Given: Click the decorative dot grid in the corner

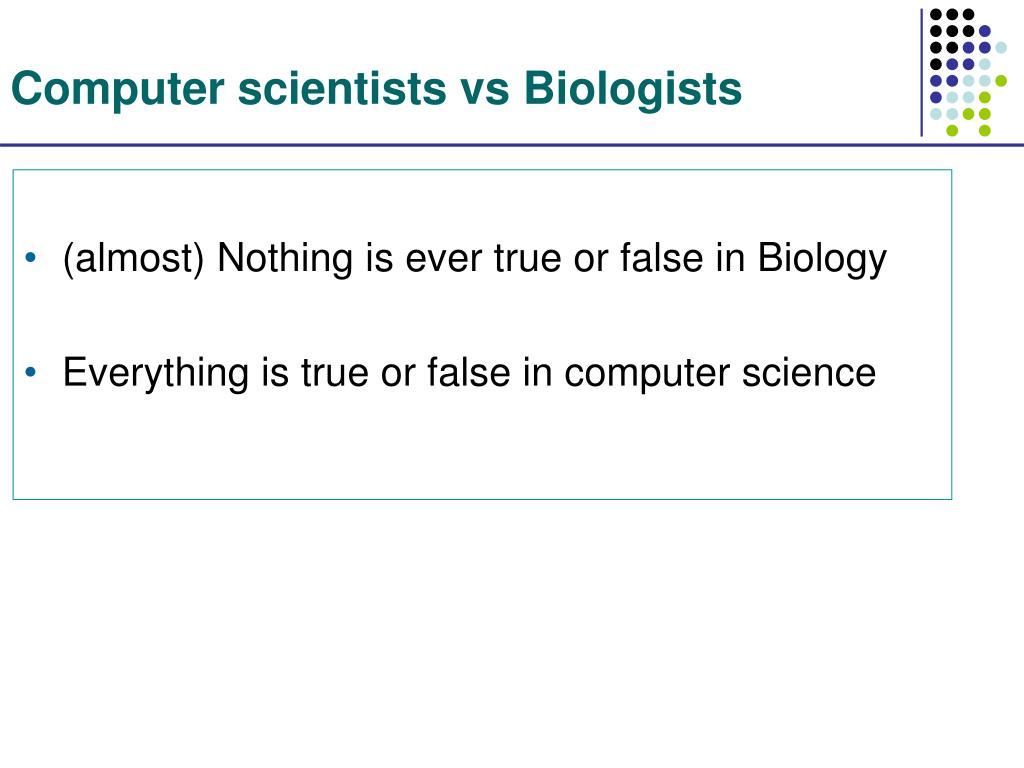Looking at the screenshot, I should [968, 72].
